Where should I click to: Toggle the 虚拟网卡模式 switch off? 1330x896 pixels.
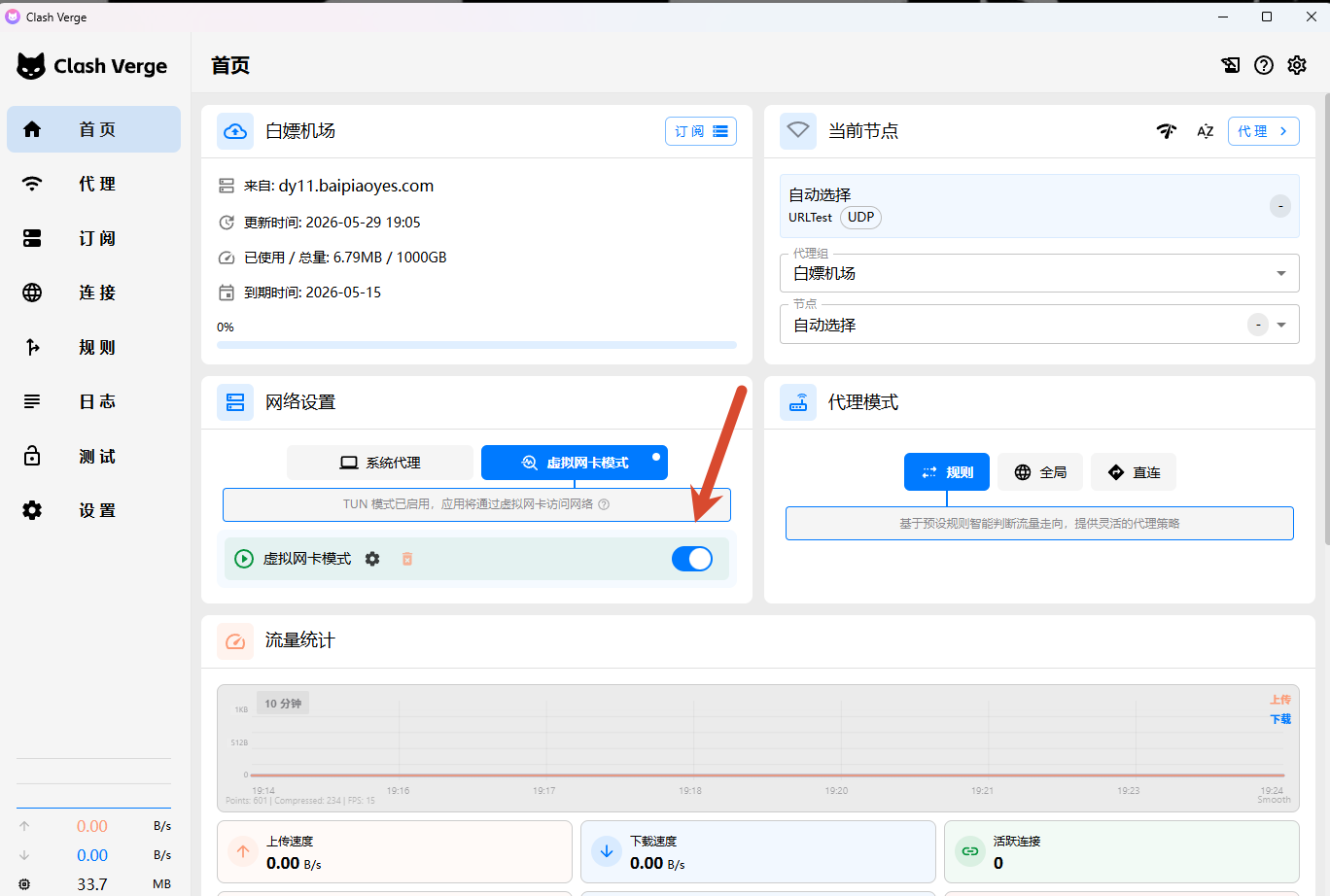692,559
